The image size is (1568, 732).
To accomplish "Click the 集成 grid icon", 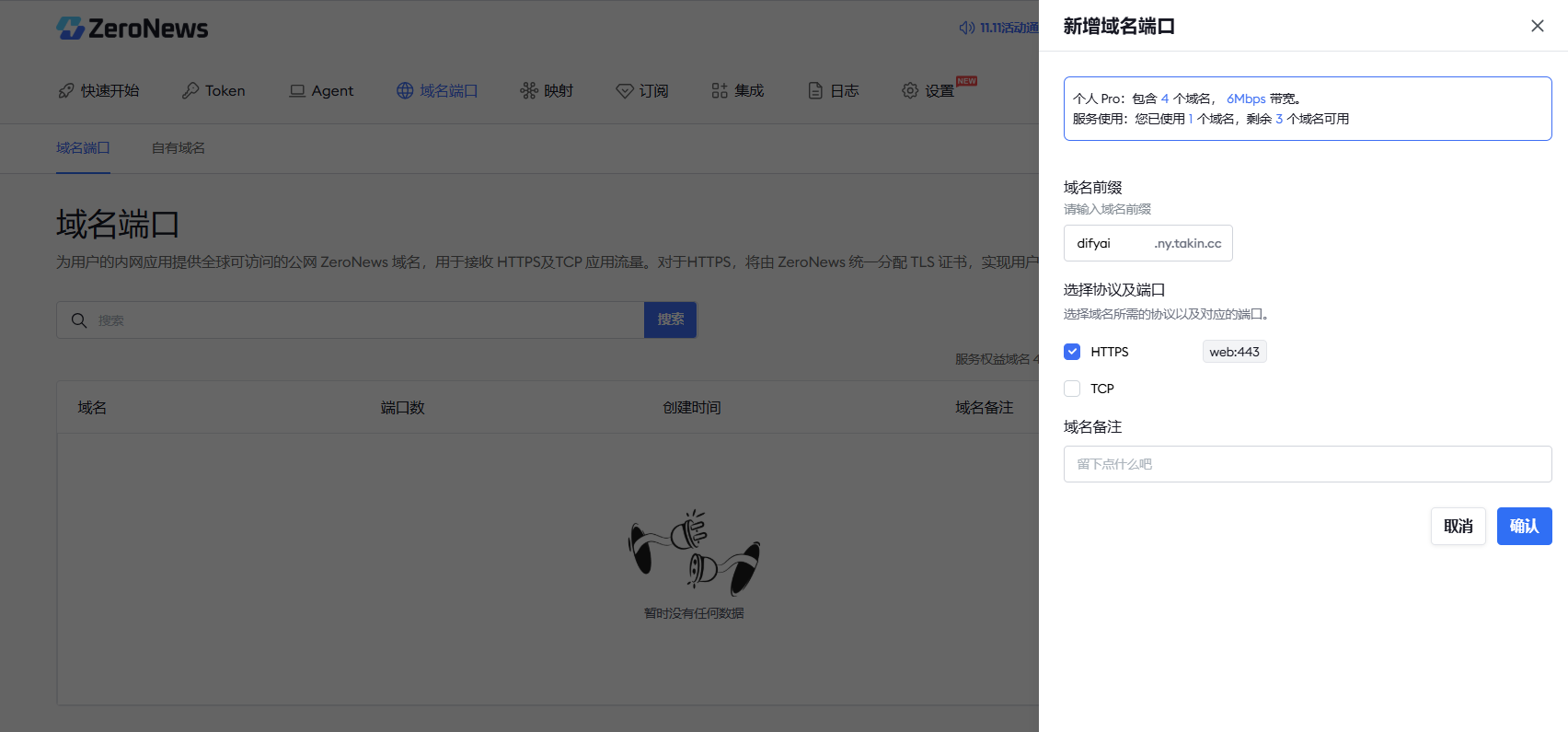I will click(x=720, y=90).
